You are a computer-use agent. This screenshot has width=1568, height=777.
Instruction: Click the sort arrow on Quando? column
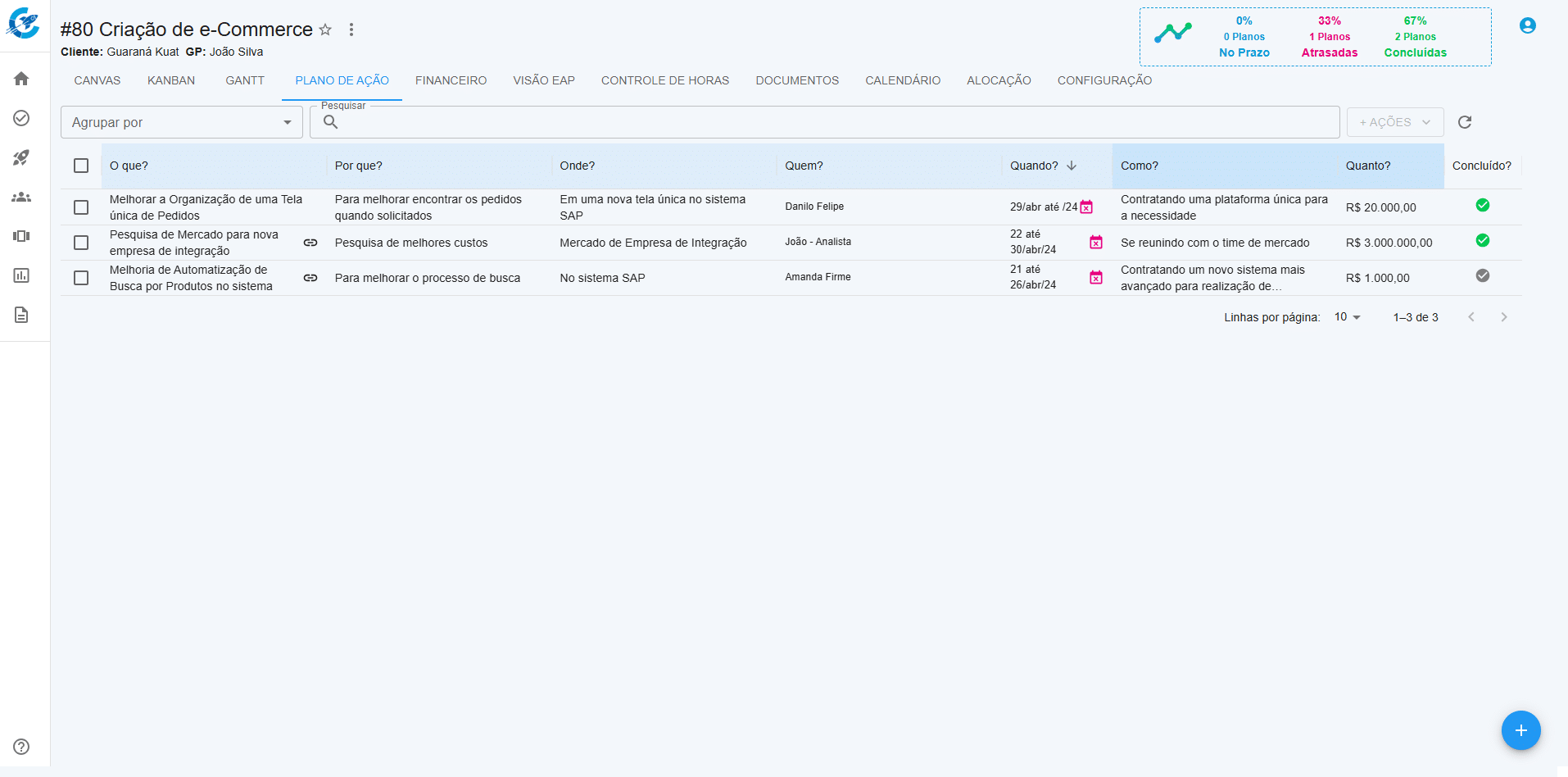point(1072,166)
